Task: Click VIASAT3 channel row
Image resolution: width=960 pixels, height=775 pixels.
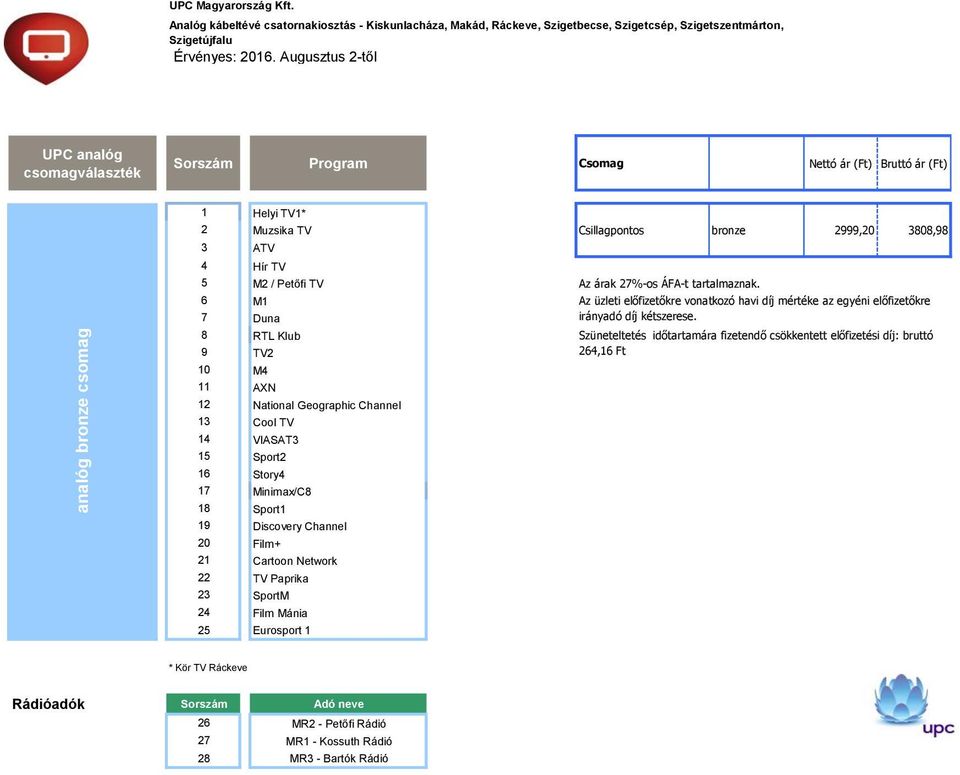Action: (x=276, y=440)
